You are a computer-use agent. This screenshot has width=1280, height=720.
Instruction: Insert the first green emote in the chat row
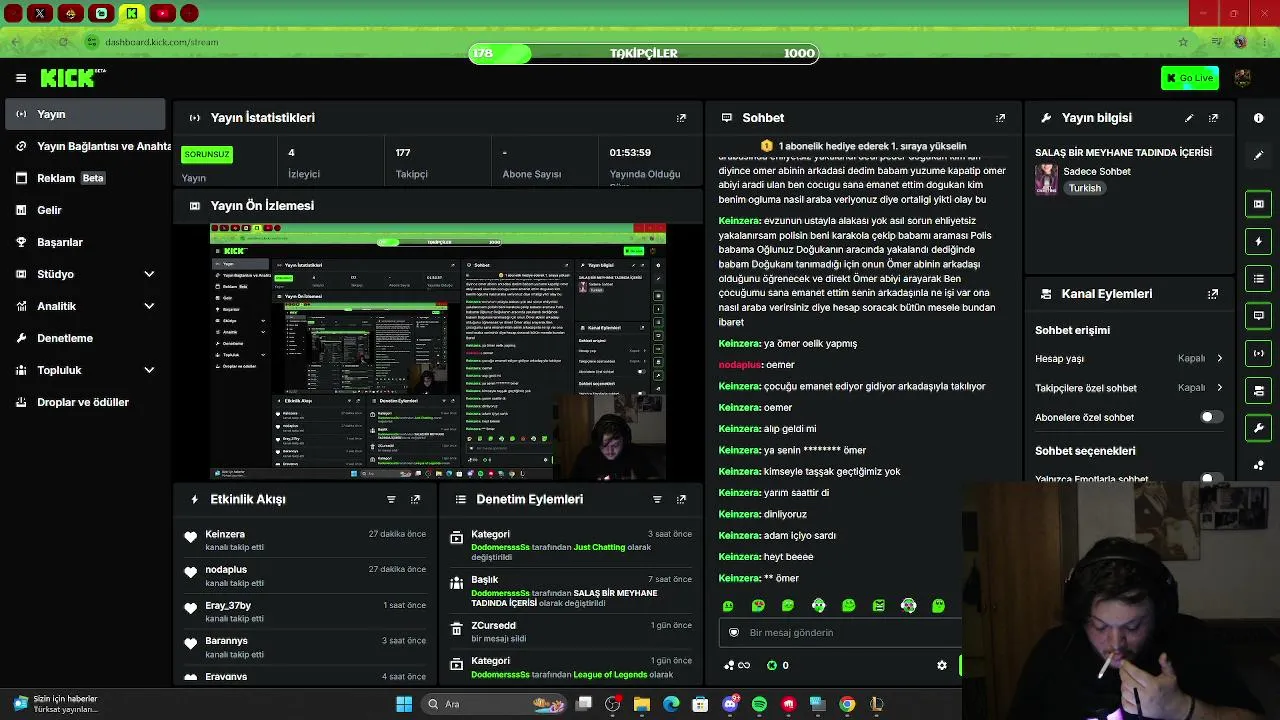point(728,605)
